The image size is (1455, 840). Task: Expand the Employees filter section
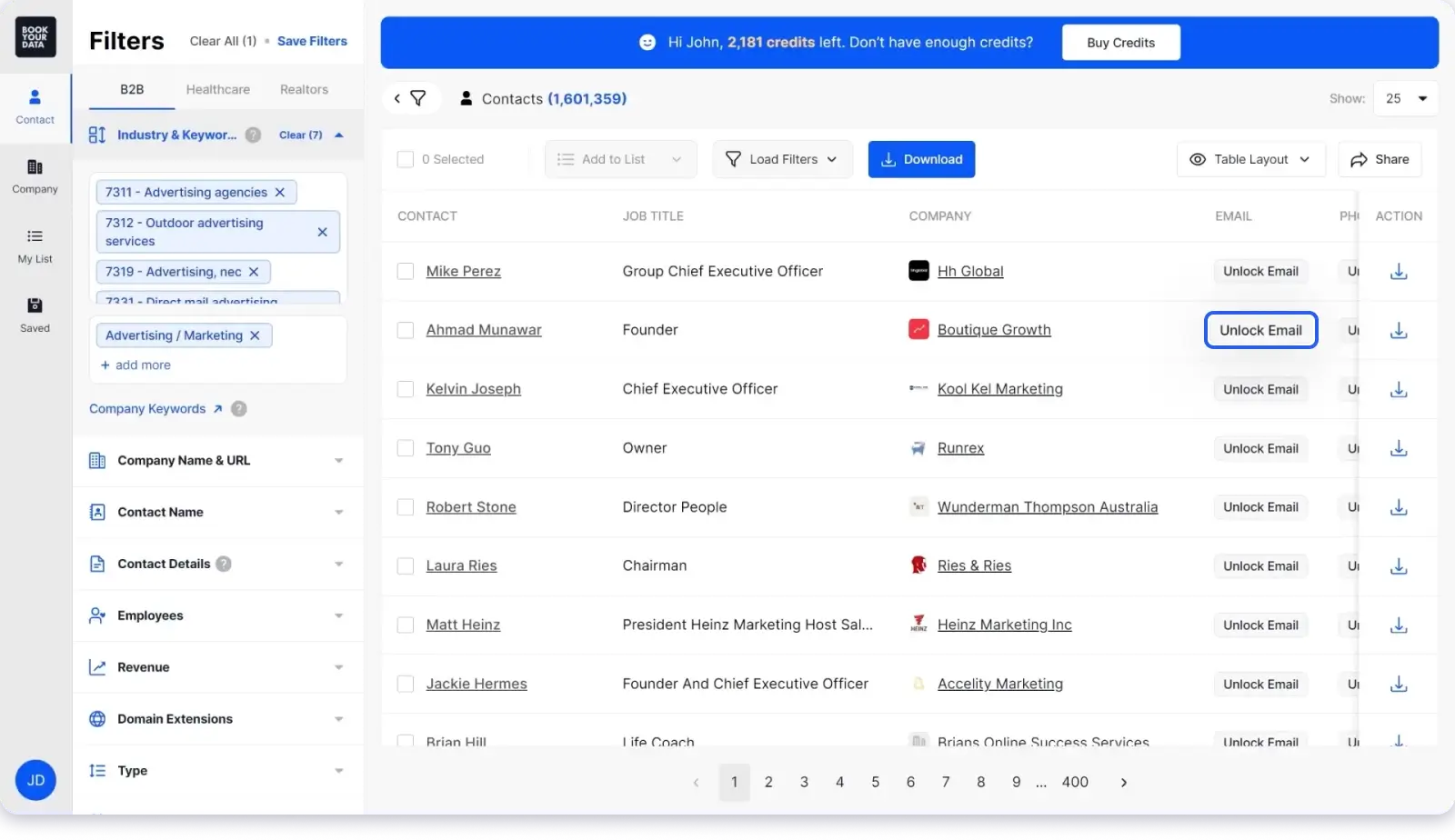point(218,615)
